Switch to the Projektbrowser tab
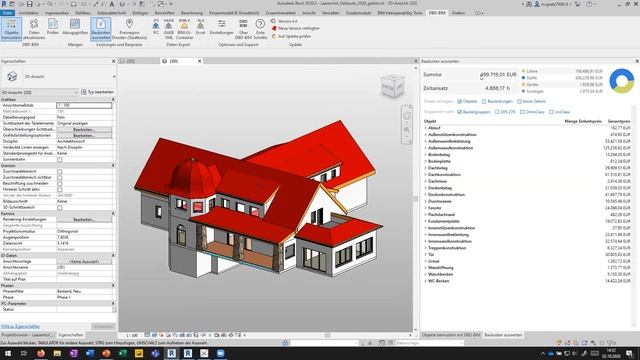Screen dimensions: 640x360 (x=28, y=335)
